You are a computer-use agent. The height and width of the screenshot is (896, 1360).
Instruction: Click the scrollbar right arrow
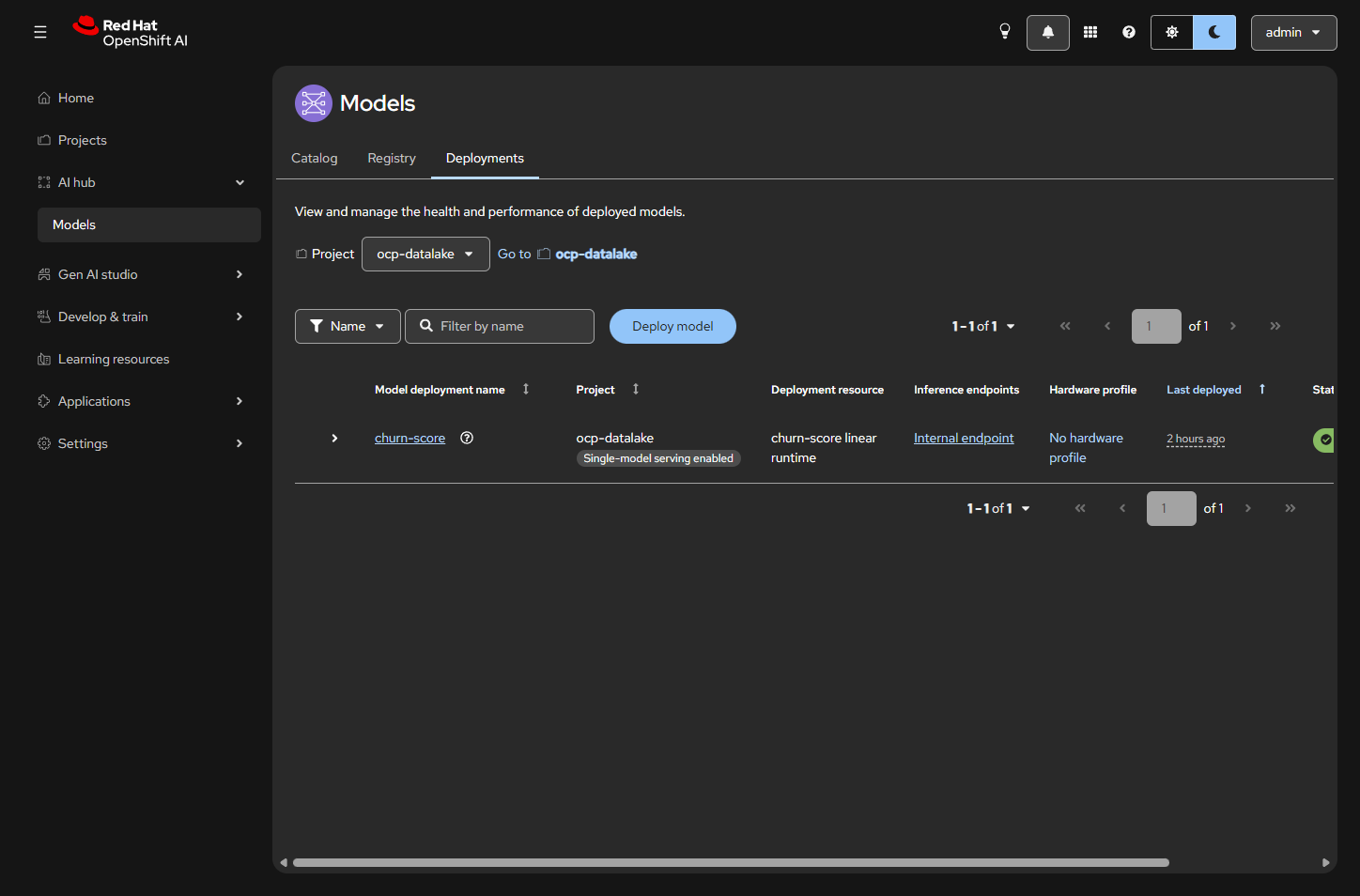click(1325, 862)
